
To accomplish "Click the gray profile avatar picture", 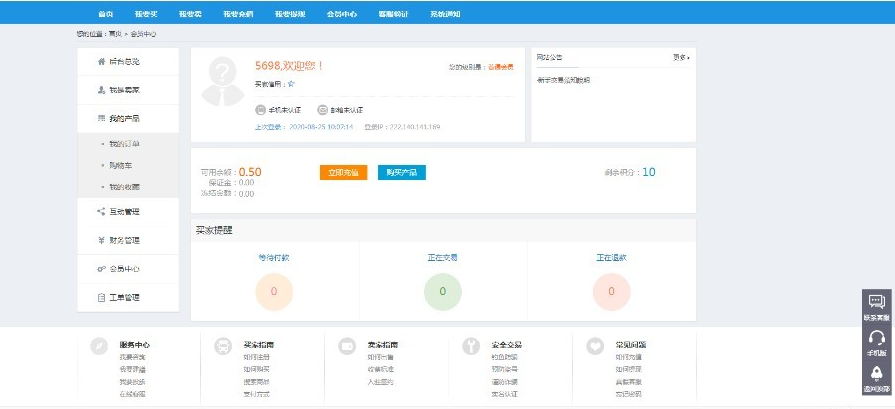I will tap(223, 81).
